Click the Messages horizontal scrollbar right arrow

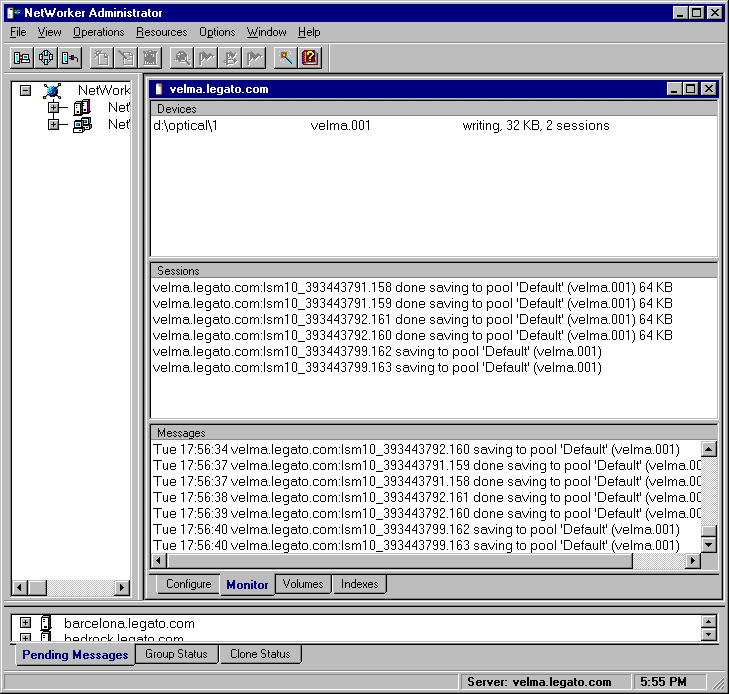coord(692,562)
